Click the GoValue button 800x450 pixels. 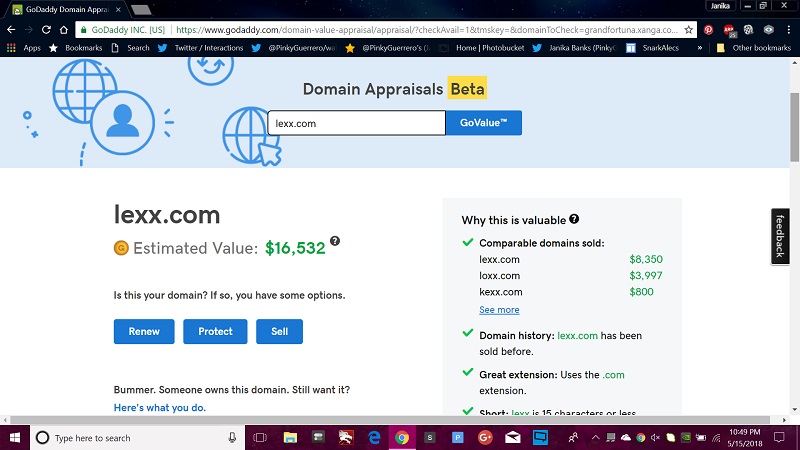click(x=484, y=123)
